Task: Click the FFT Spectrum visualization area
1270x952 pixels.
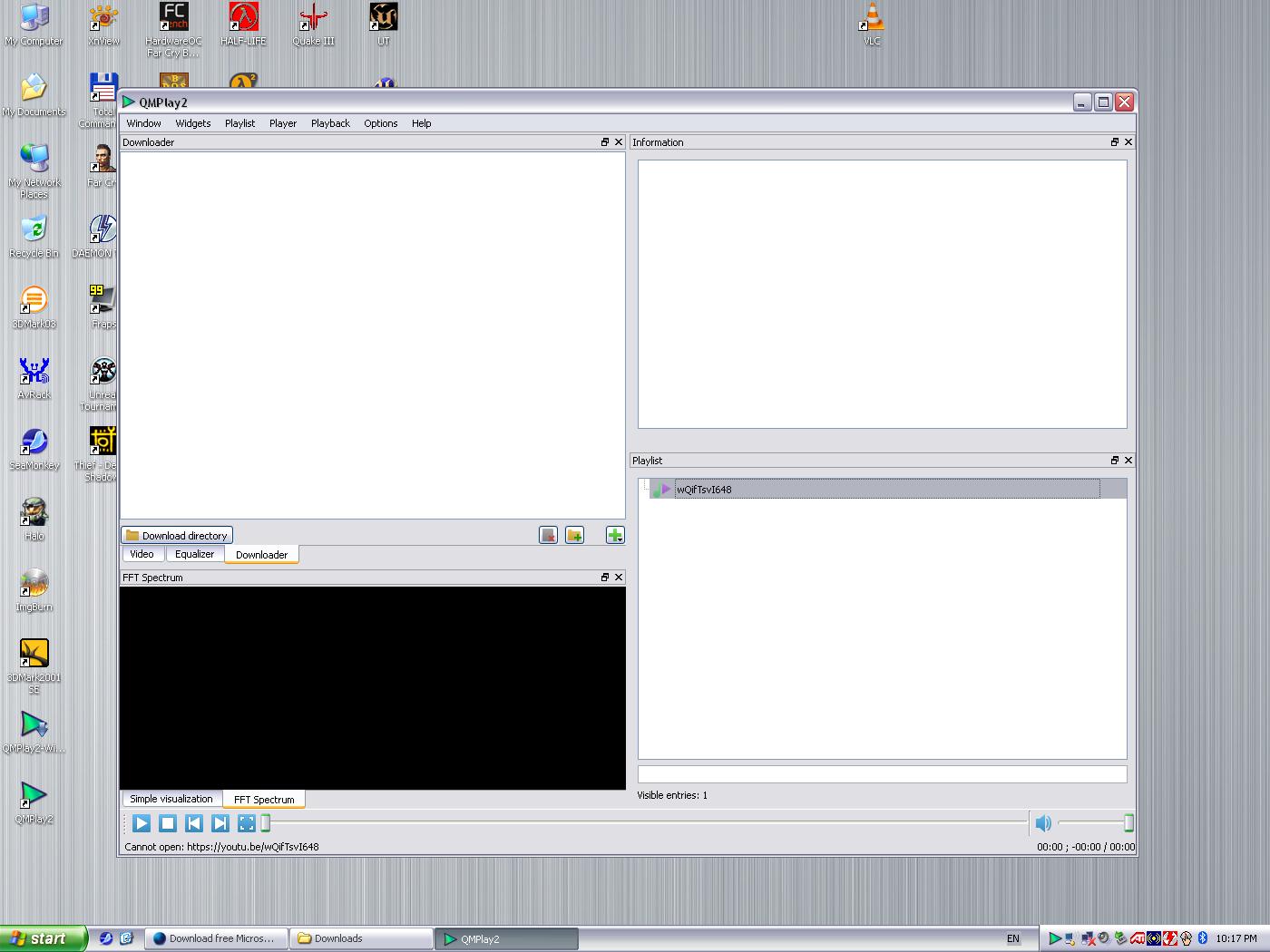Action: click(x=373, y=688)
